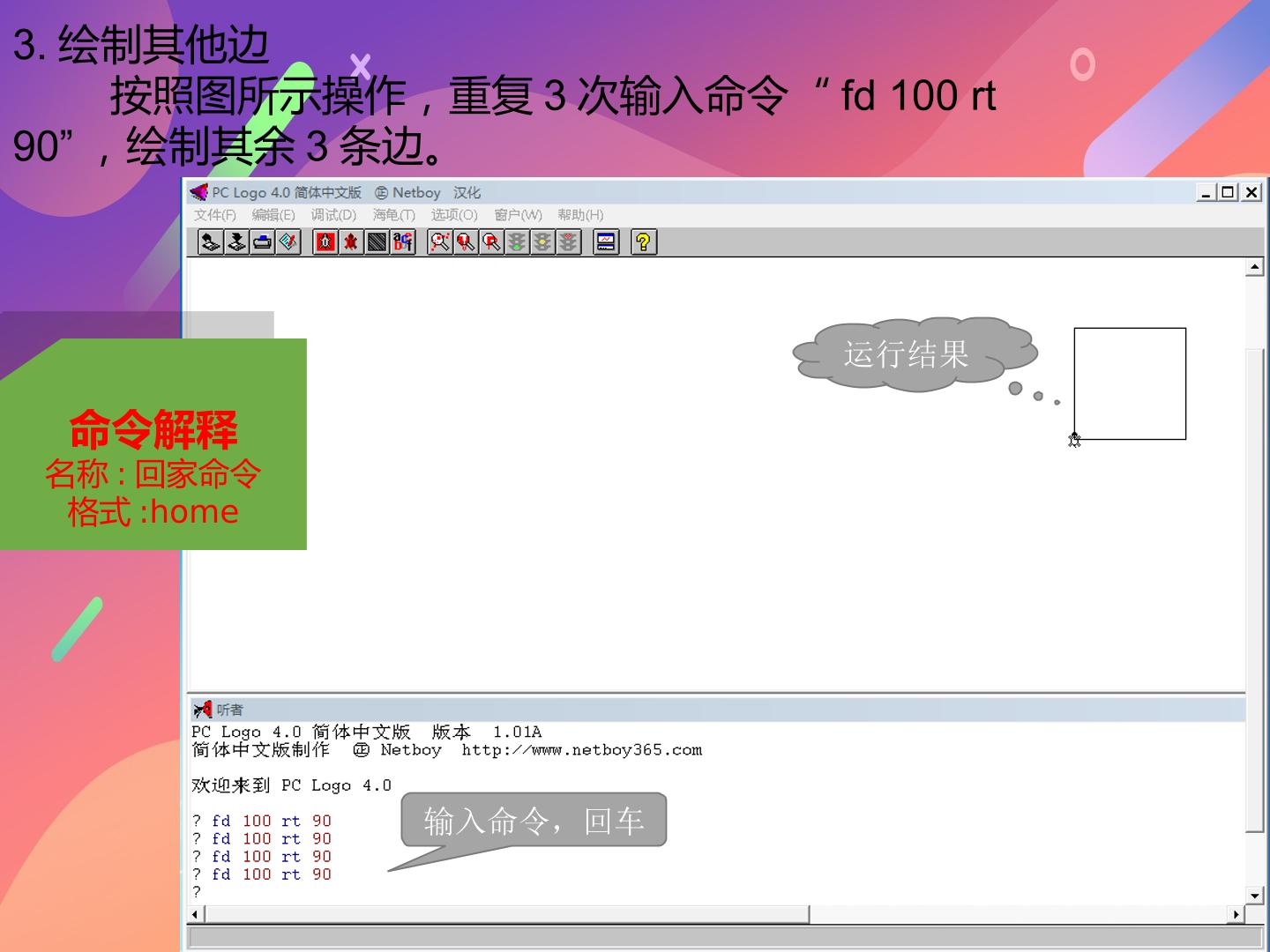1270x952 pixels.
Task: Click the listener horizontal scrollbar thumb
Action: (x=507, y=914)
